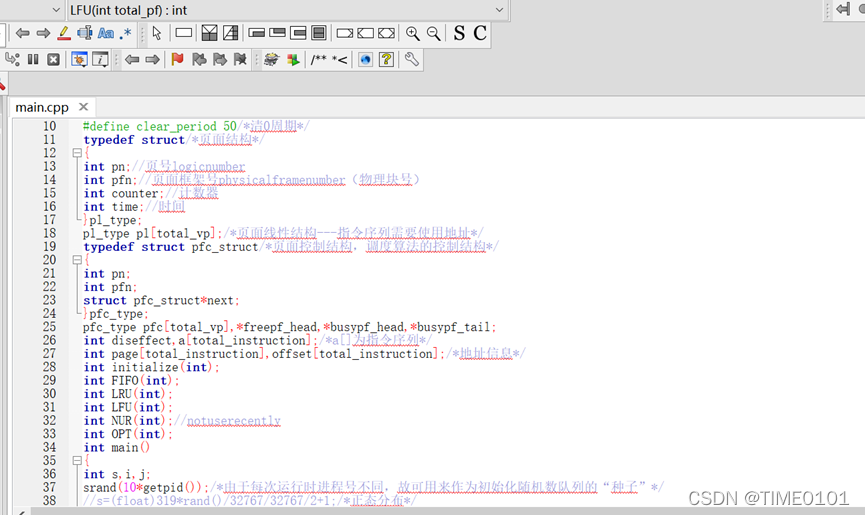Insert a *< line comment
The width and height of the screenshot is (865, 515).
click(x=339, y=60)
